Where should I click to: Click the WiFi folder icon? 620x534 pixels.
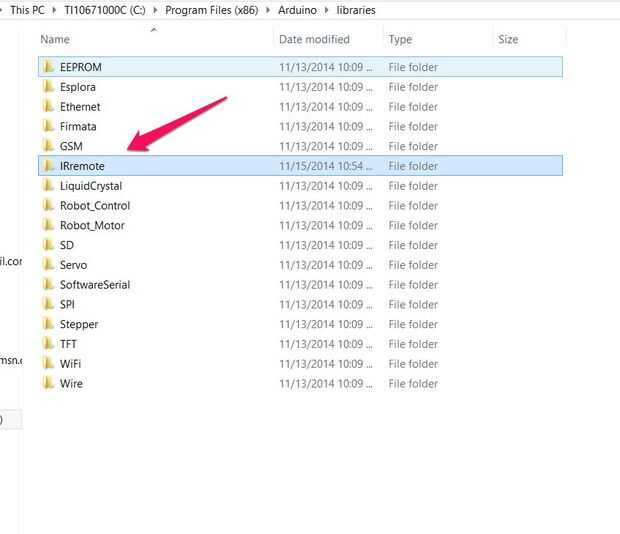pyautogui.click(x=48, y=363)
